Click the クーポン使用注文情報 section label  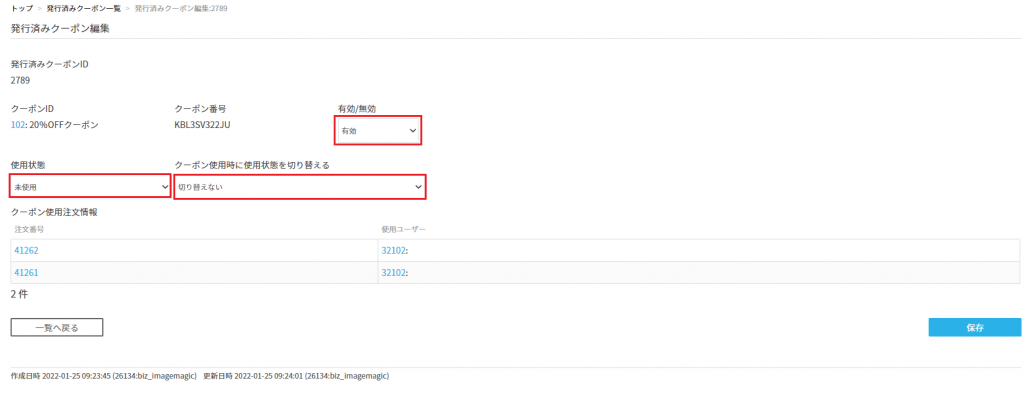[x=54, y=212]
